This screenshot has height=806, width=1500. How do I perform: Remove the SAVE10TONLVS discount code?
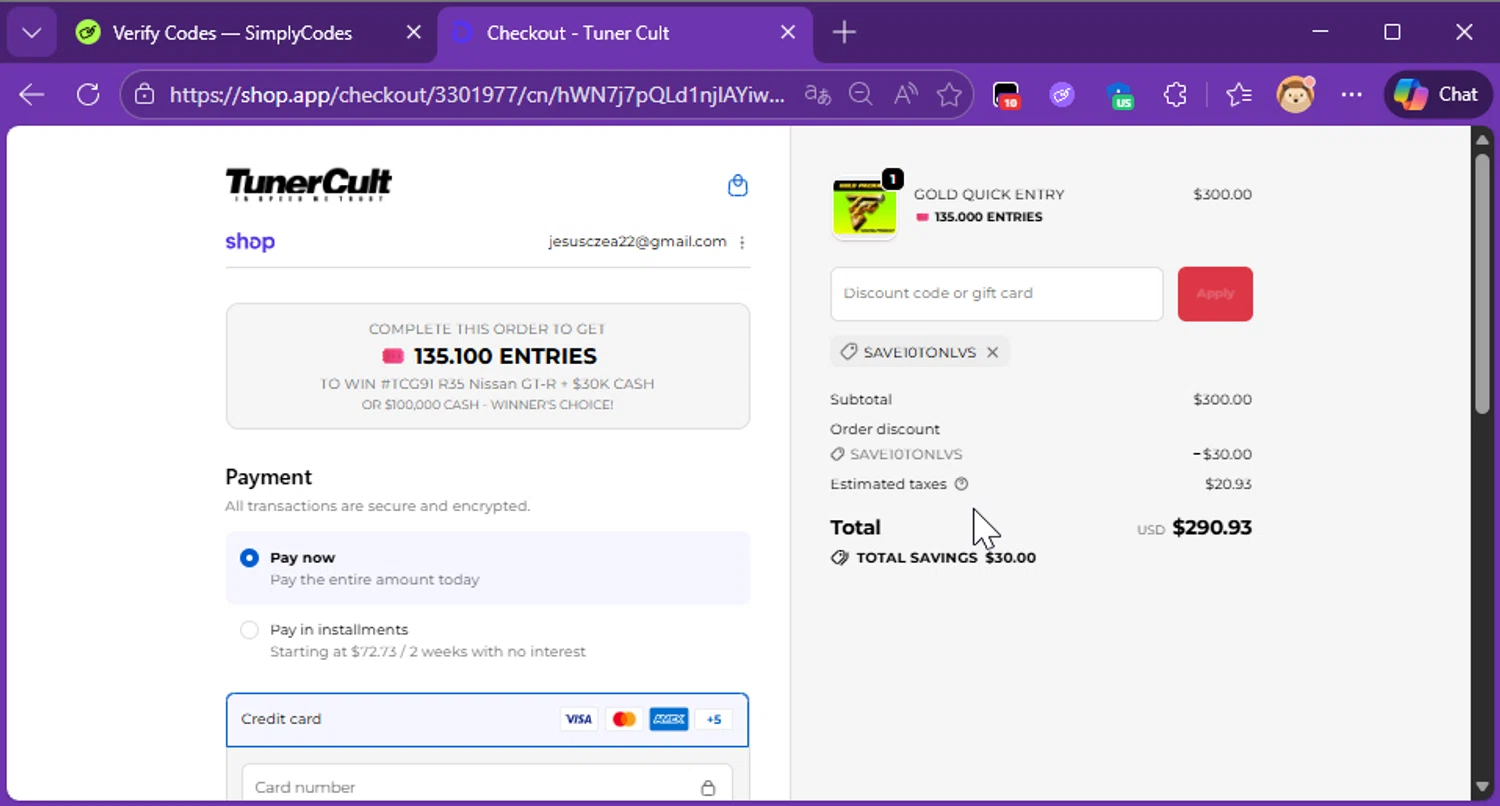(992, 352)
